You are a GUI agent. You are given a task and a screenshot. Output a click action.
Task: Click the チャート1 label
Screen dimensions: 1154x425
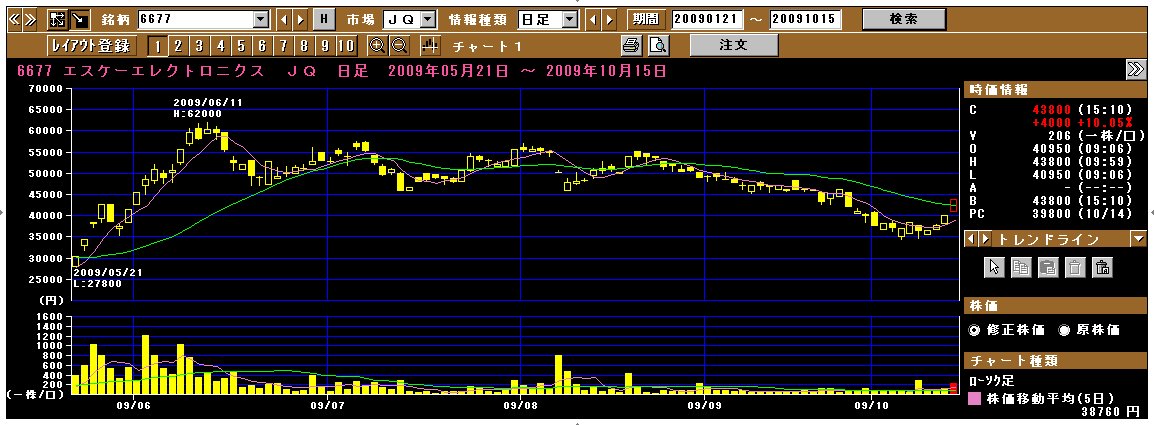point(487,46)
